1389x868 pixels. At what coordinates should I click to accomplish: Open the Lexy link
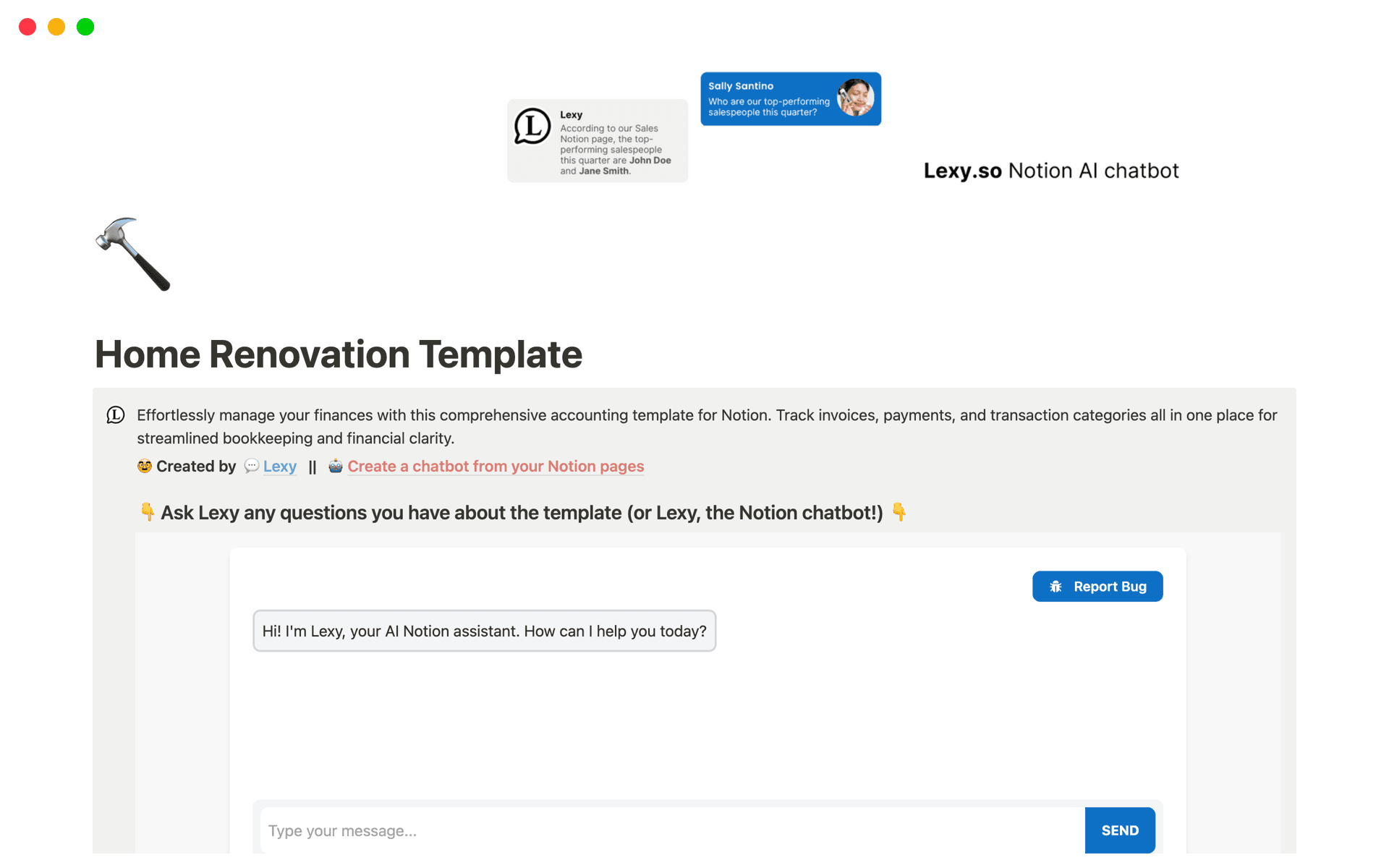point(279,467)
